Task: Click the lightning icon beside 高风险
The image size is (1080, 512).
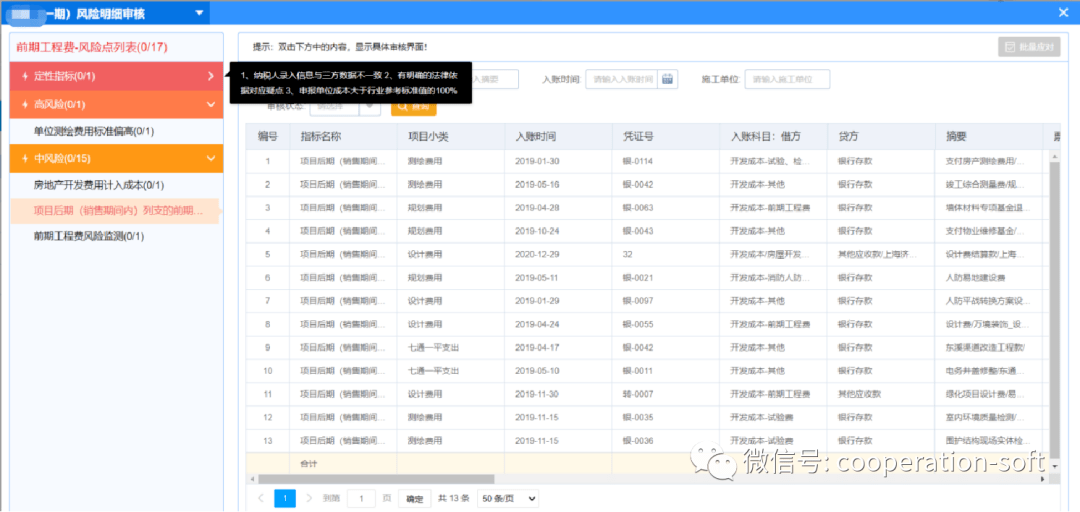Action: (x=25, y=104)
